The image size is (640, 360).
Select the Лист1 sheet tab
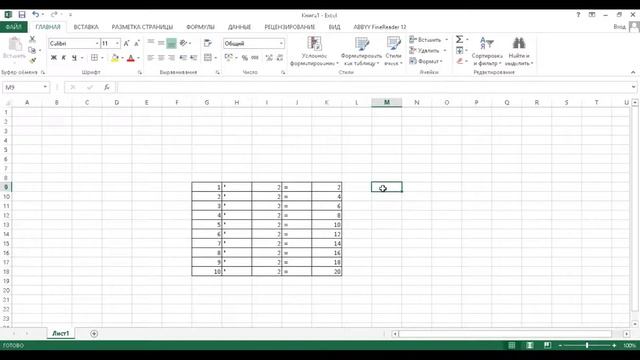click(60, 333)
